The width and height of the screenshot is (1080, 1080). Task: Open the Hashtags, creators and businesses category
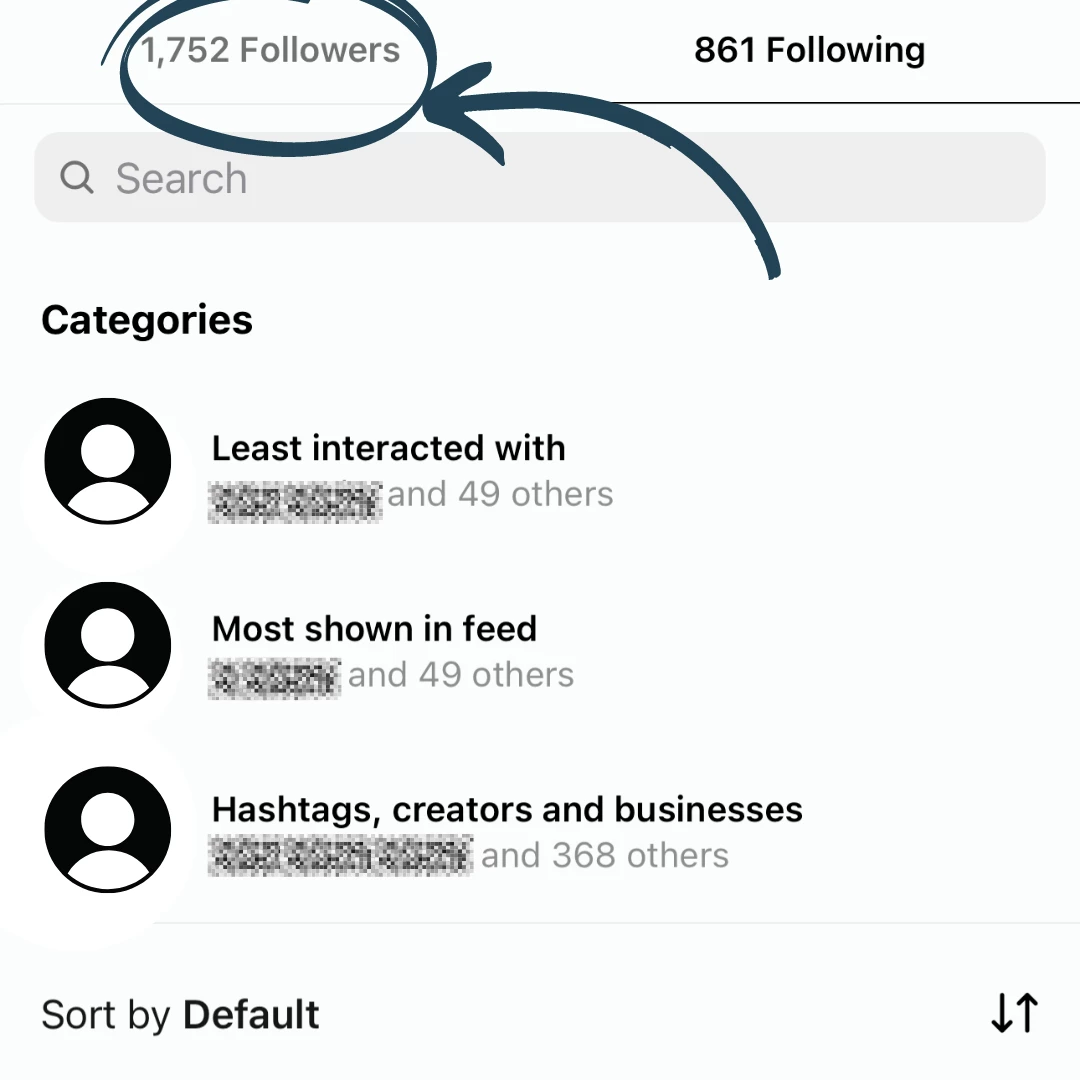click(x=506, y=810)
